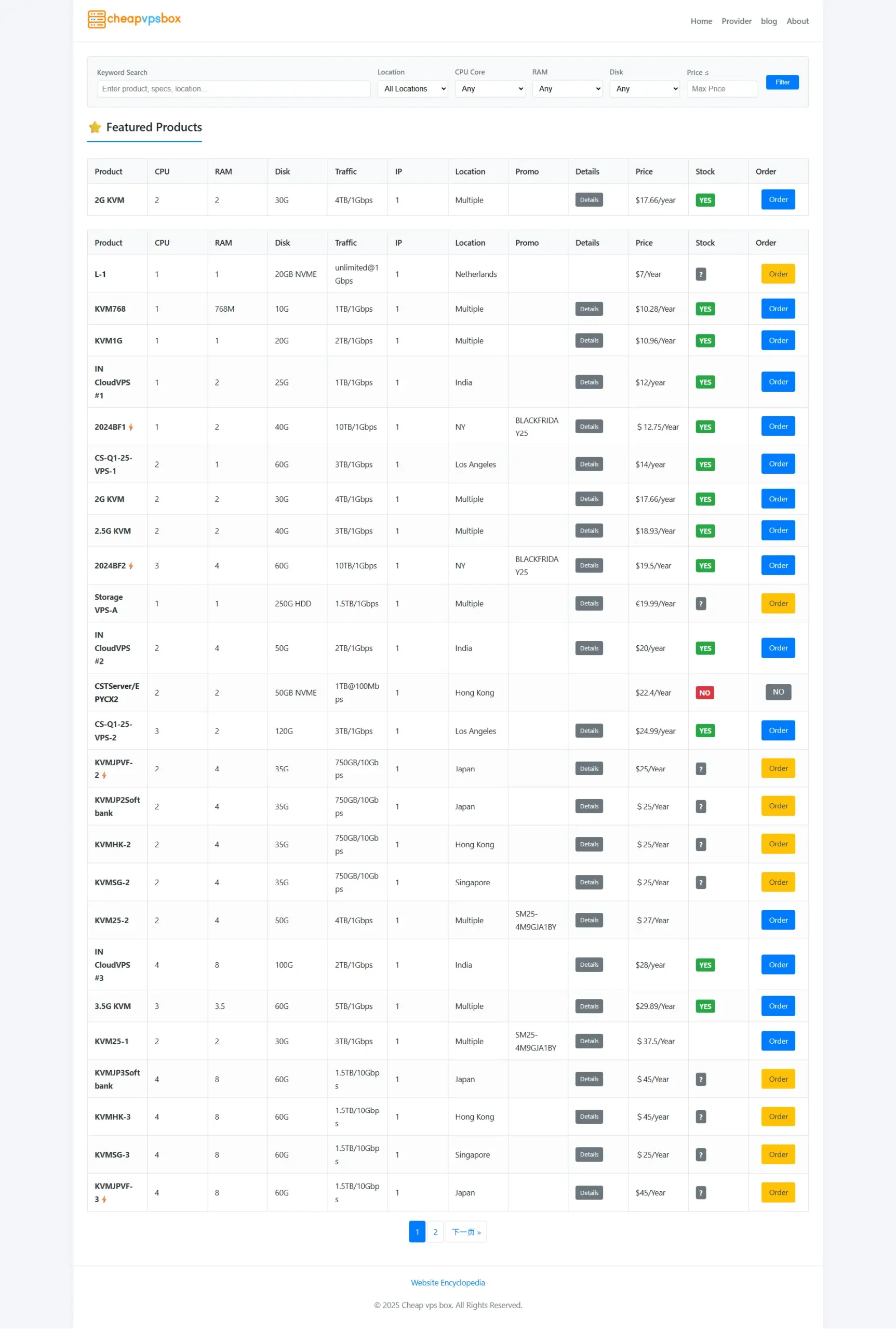Open the Provider menu item
This screenshot has width=896, height=1330.
[736, 21]
